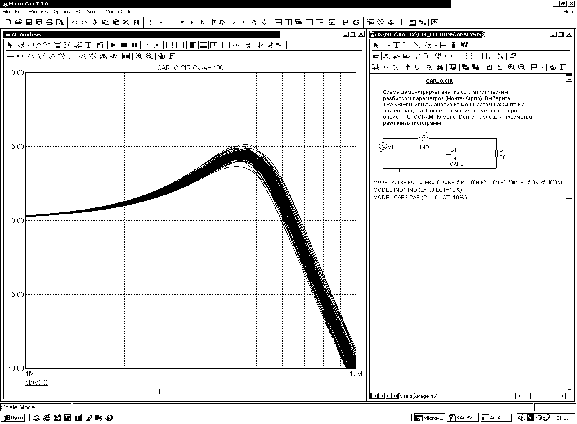This screenshot has width=577, height=424.
Task: Click the Save diskette icon in main toolbar
Action: click(30, 22)
